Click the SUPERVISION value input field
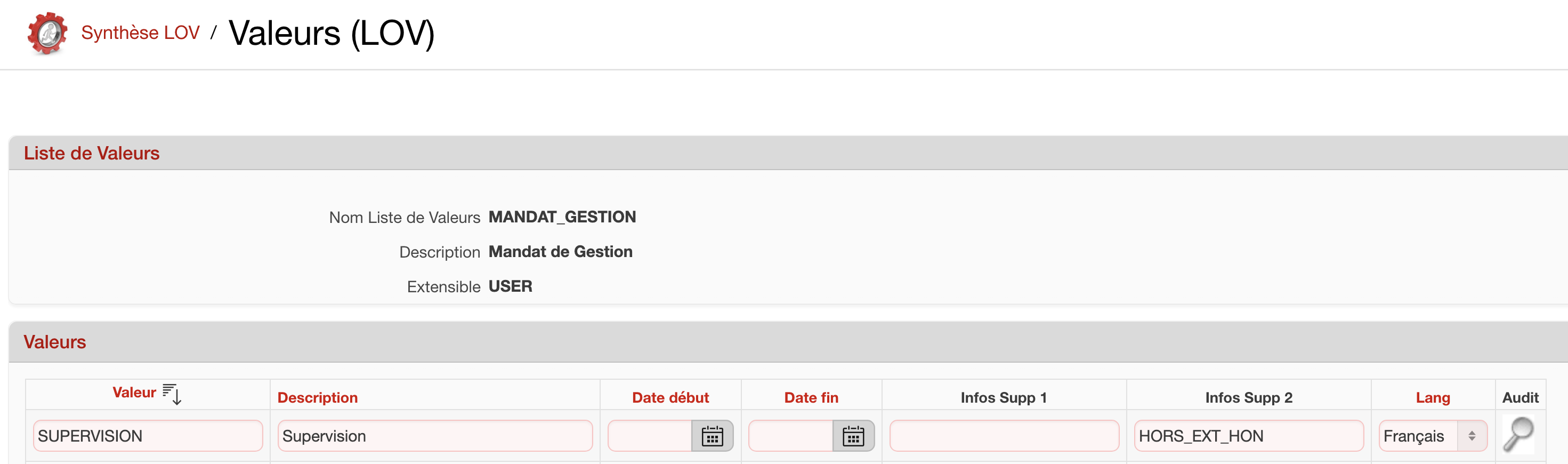1568x464 pixels. tap(147, 436)
